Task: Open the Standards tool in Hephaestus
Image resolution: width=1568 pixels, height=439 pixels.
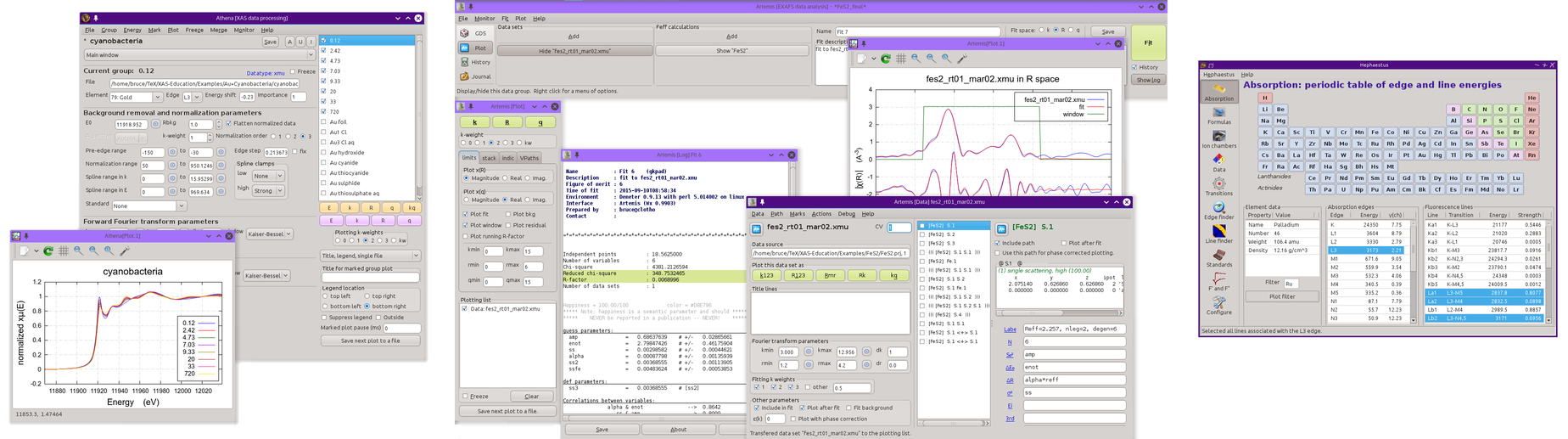Action: point(1218,256)
